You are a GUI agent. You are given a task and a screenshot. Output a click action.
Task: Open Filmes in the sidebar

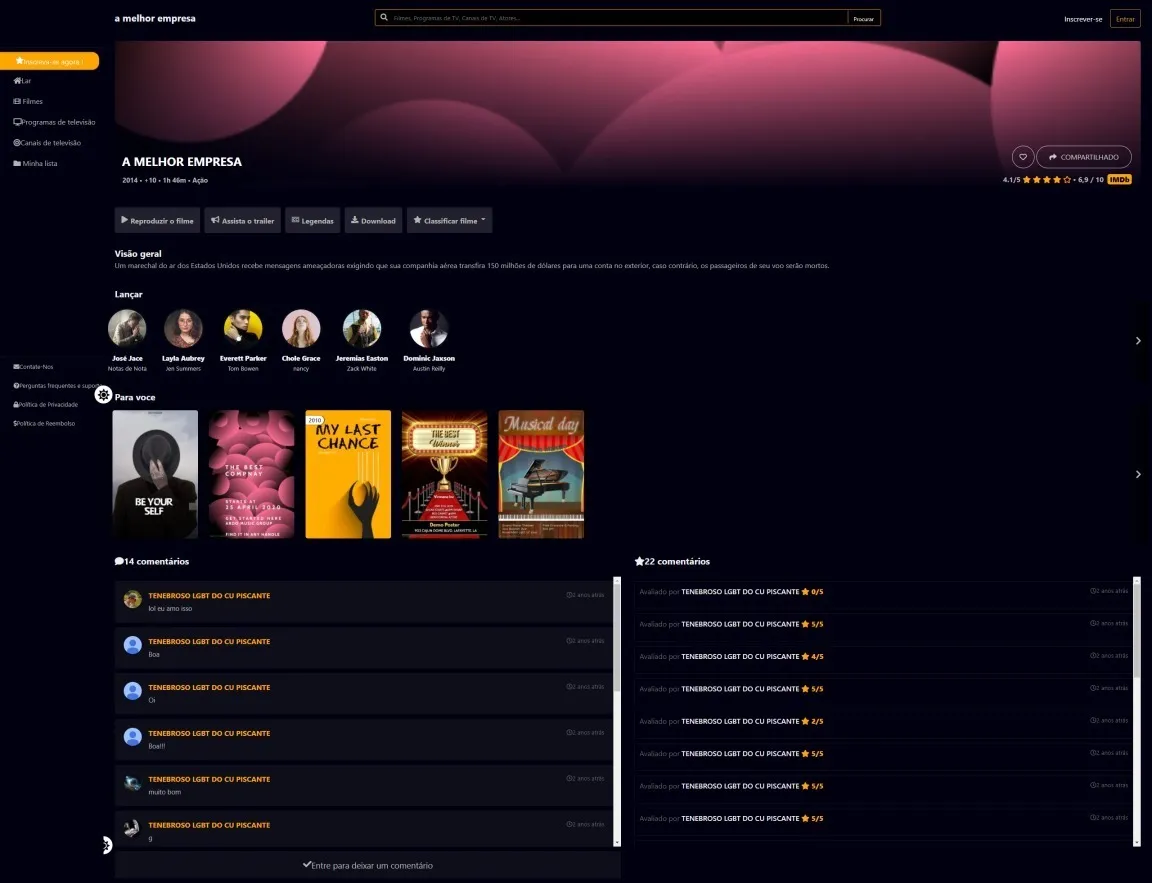point(28,101)
